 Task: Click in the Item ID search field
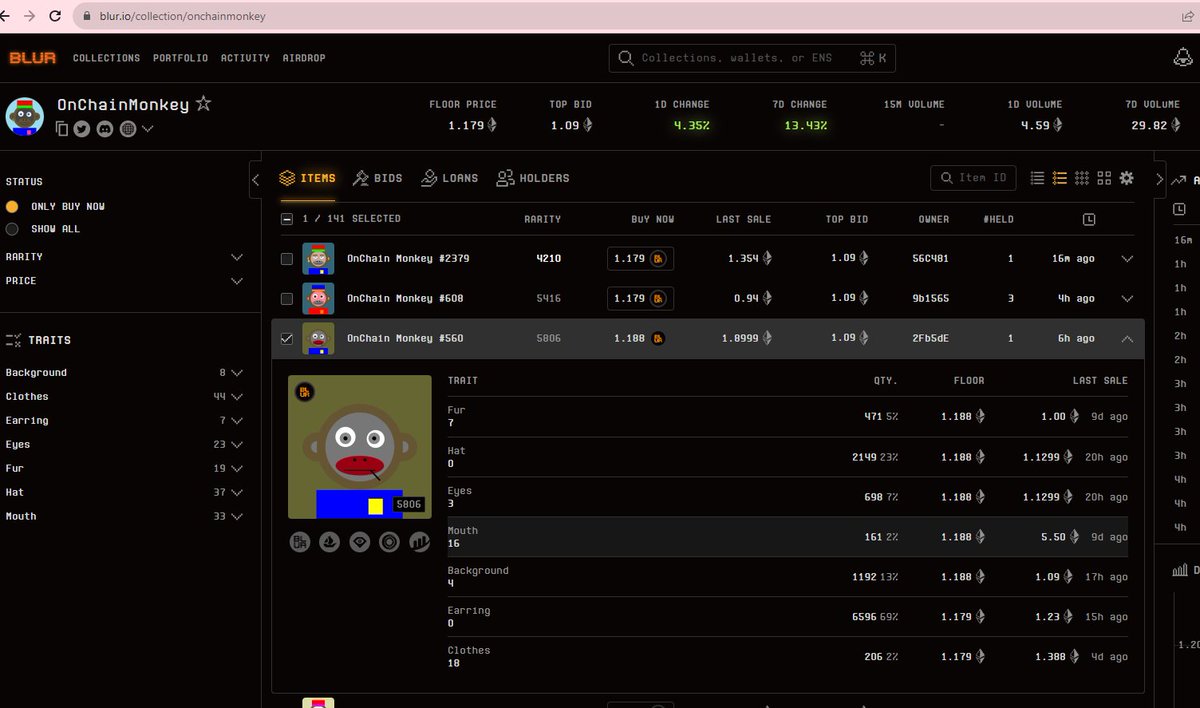click(973, 177)
